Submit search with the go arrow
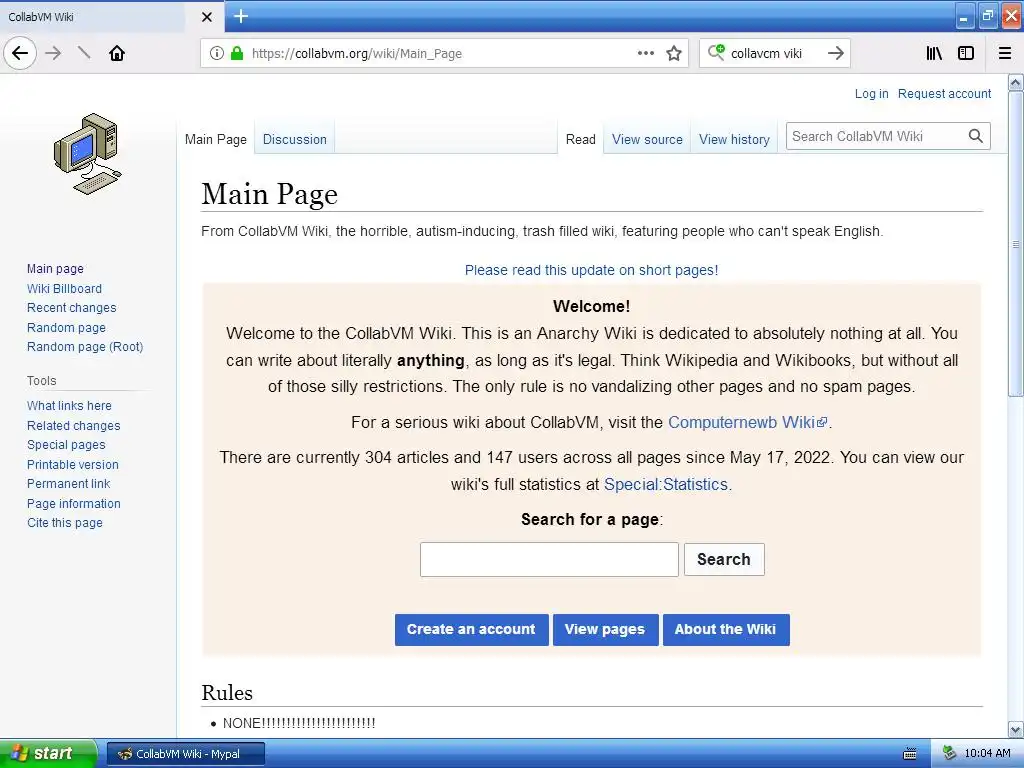Image resolution: width=1024 pixels, height=768 pixels. pos(836,53)
